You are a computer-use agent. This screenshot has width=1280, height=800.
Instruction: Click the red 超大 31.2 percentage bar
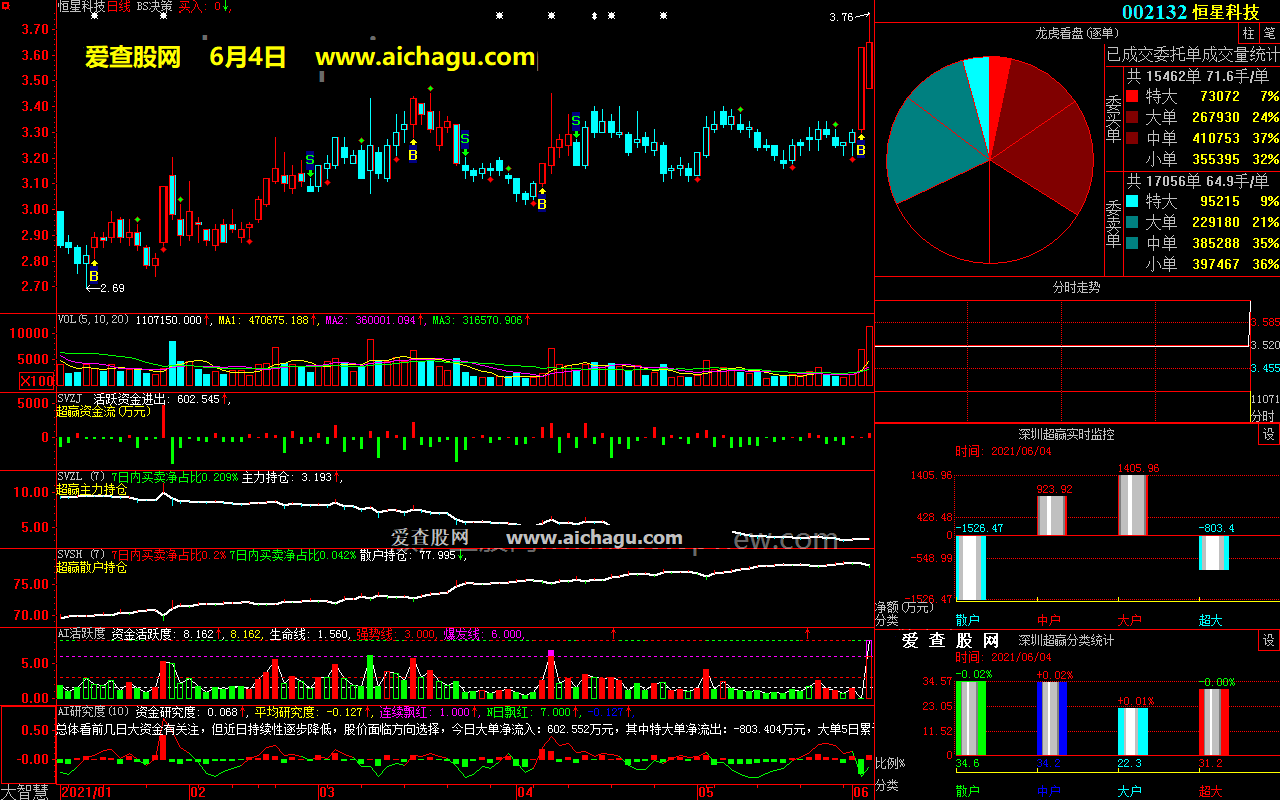pos(1214,722)
